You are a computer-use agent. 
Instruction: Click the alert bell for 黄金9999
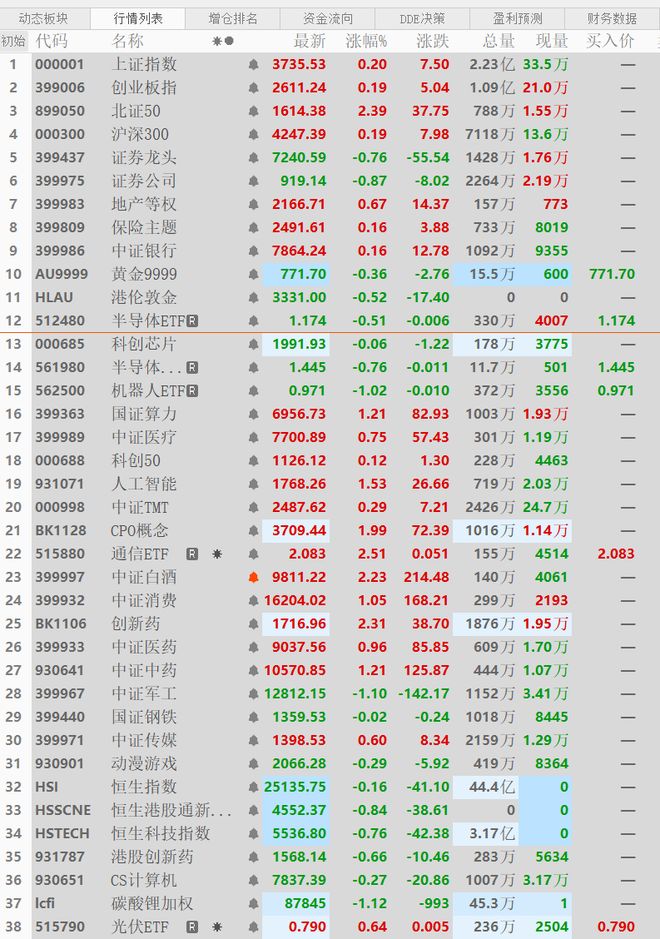253,274
